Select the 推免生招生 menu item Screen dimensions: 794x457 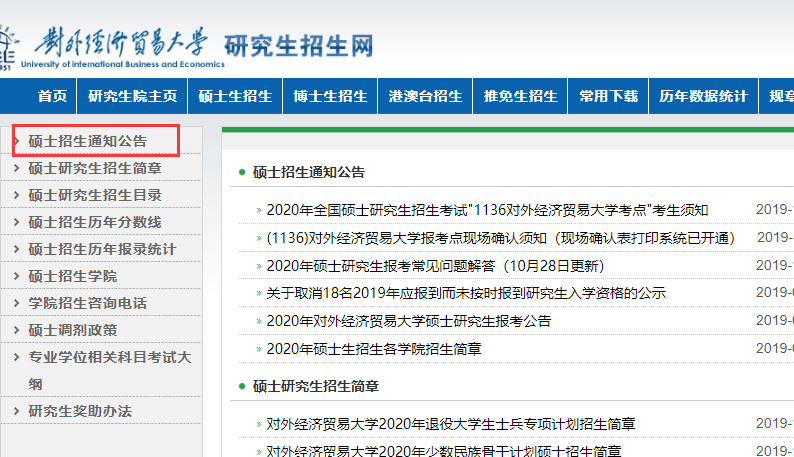(520, 96)
